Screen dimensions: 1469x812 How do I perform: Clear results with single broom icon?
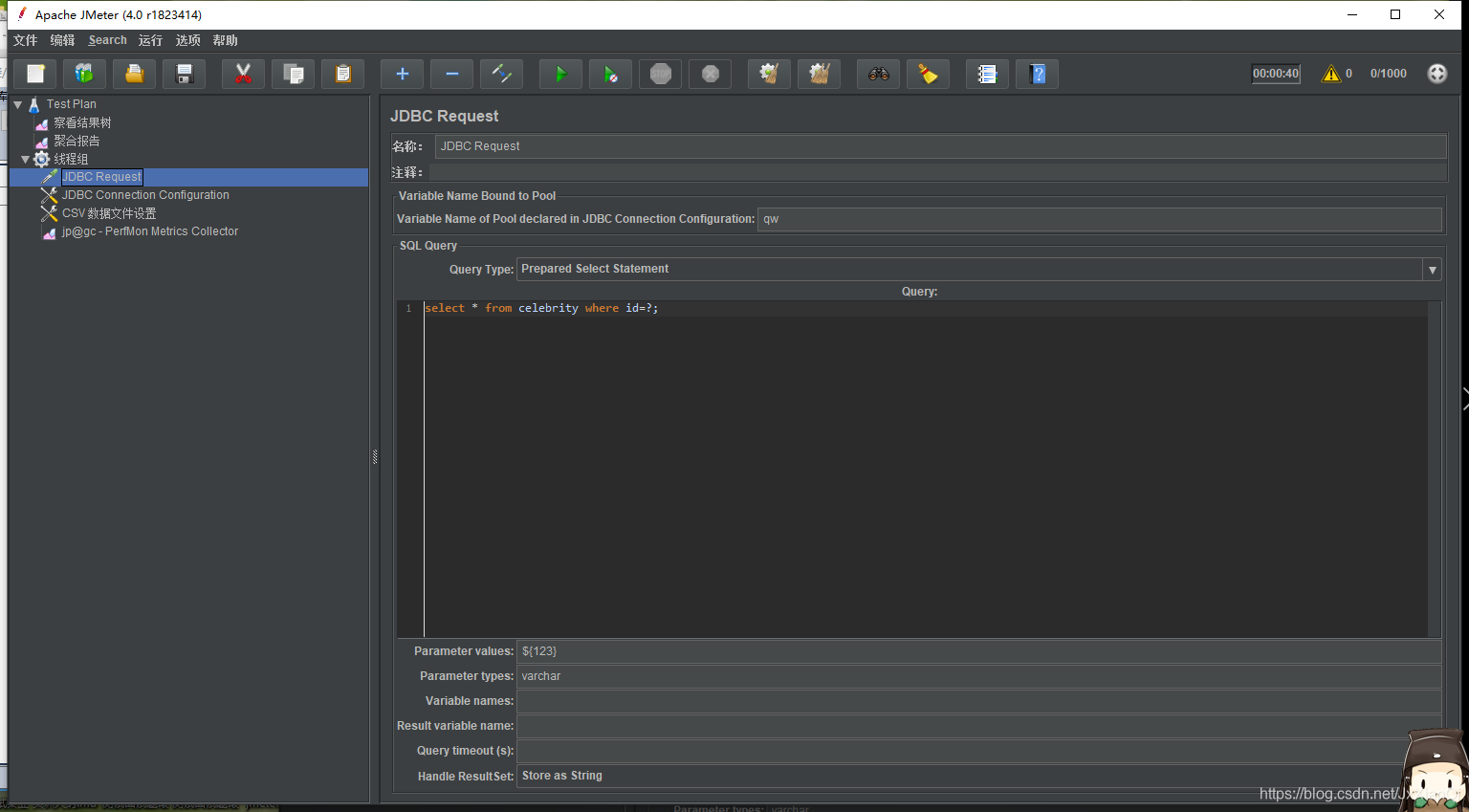[770, 74]
